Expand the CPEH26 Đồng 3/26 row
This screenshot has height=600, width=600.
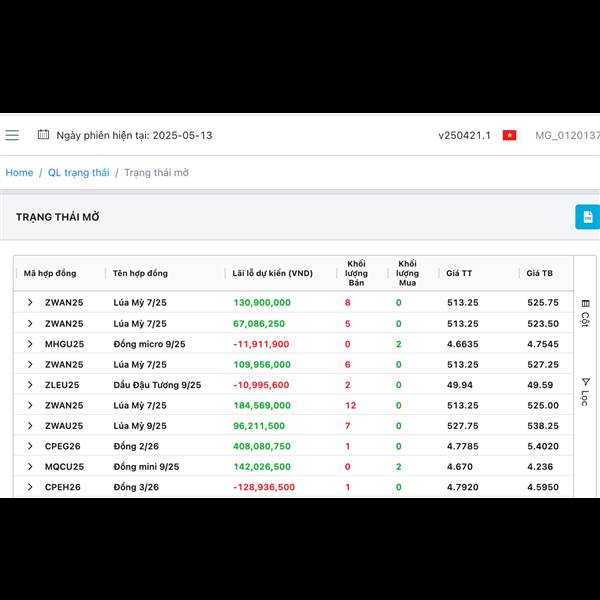[30, 487]
